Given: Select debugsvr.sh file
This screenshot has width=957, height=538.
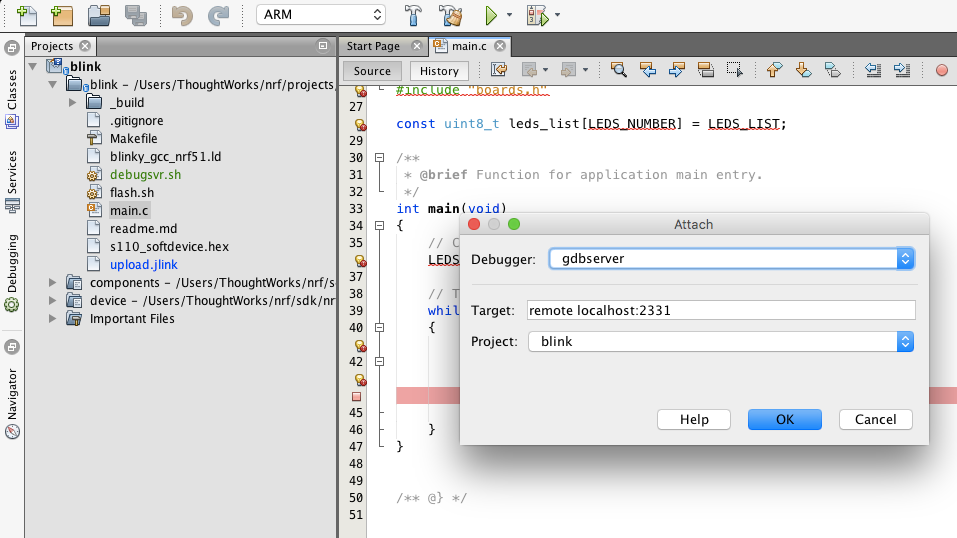Looking at the screenshot, I should (x=145, y=175).
